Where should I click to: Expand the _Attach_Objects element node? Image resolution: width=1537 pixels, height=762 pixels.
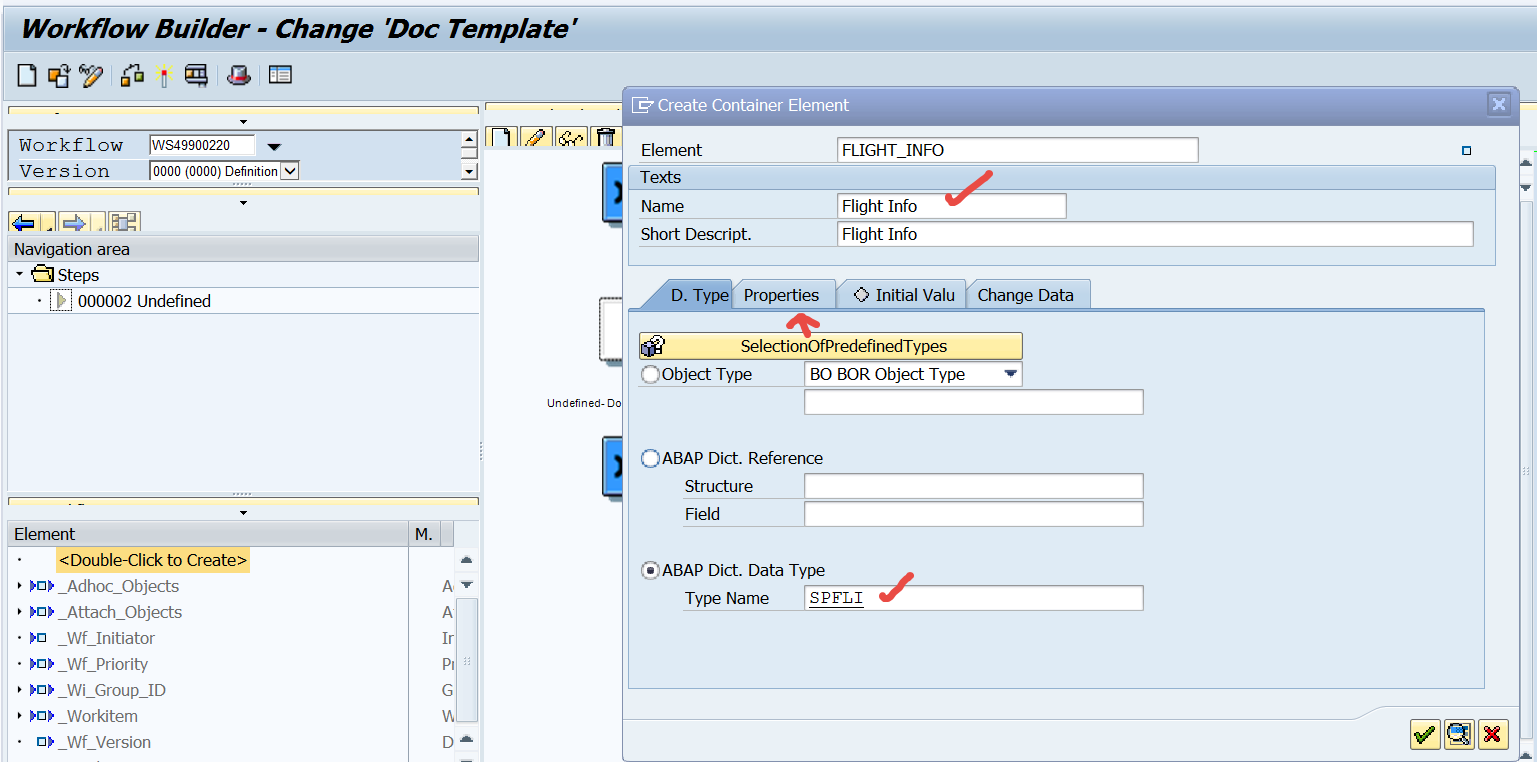(19, 612)
